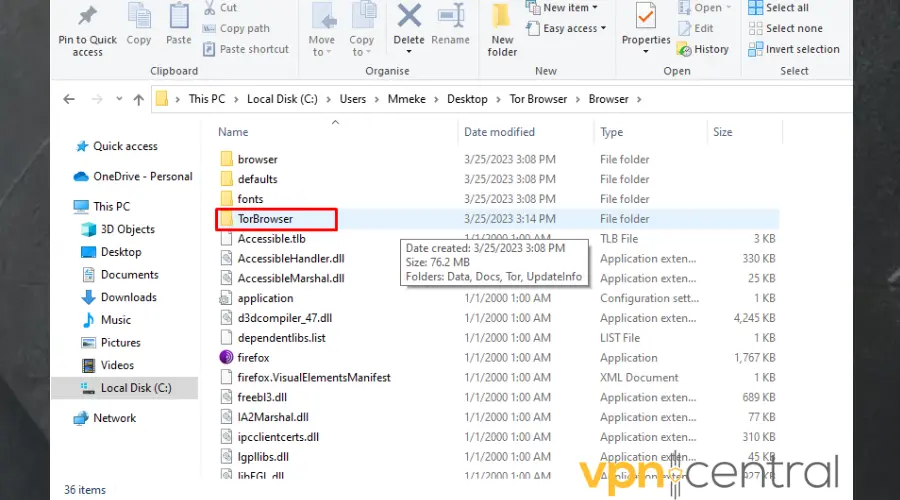Viewport: 900px width, 500px height.
Task: Select Downloads in the navigation pane
Action: pos(128,297)
